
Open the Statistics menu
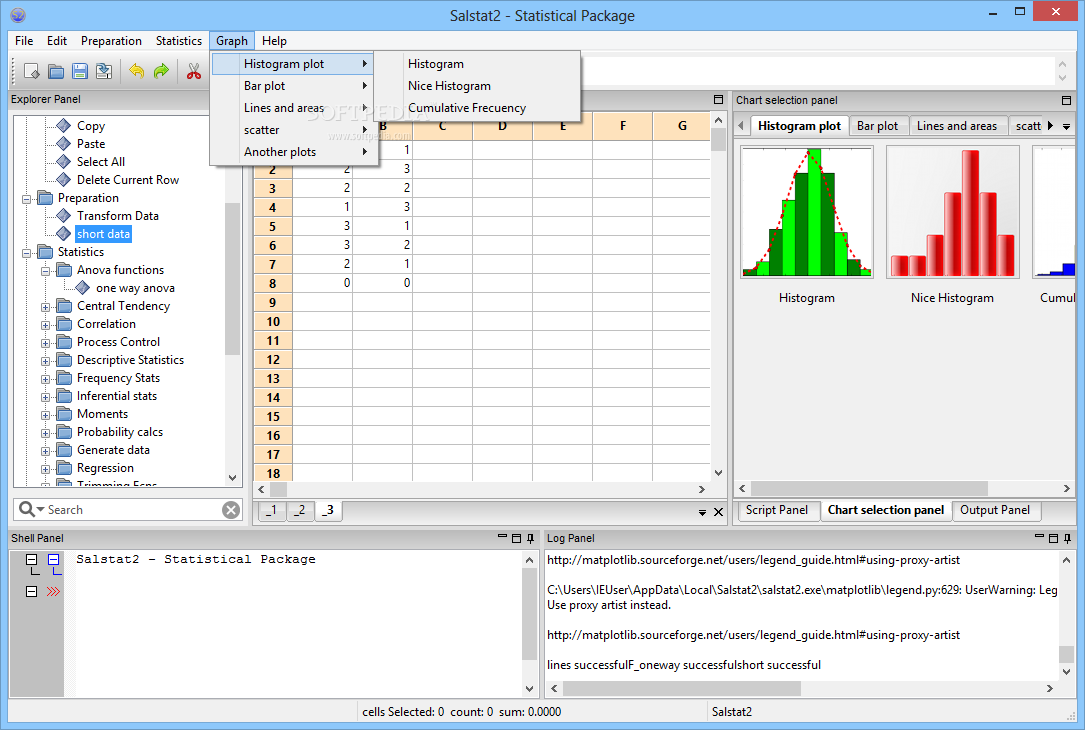tap(179, 41)
